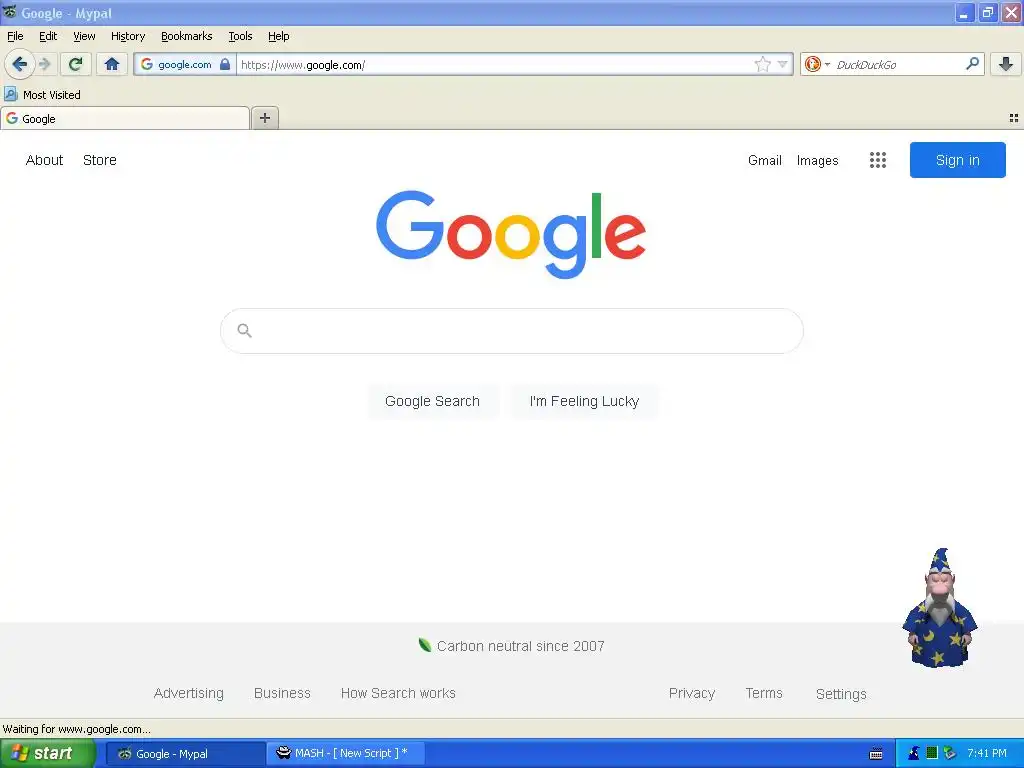Go forward using the forward arrow
Viewport: 1024px width, 768px height.
45,64
